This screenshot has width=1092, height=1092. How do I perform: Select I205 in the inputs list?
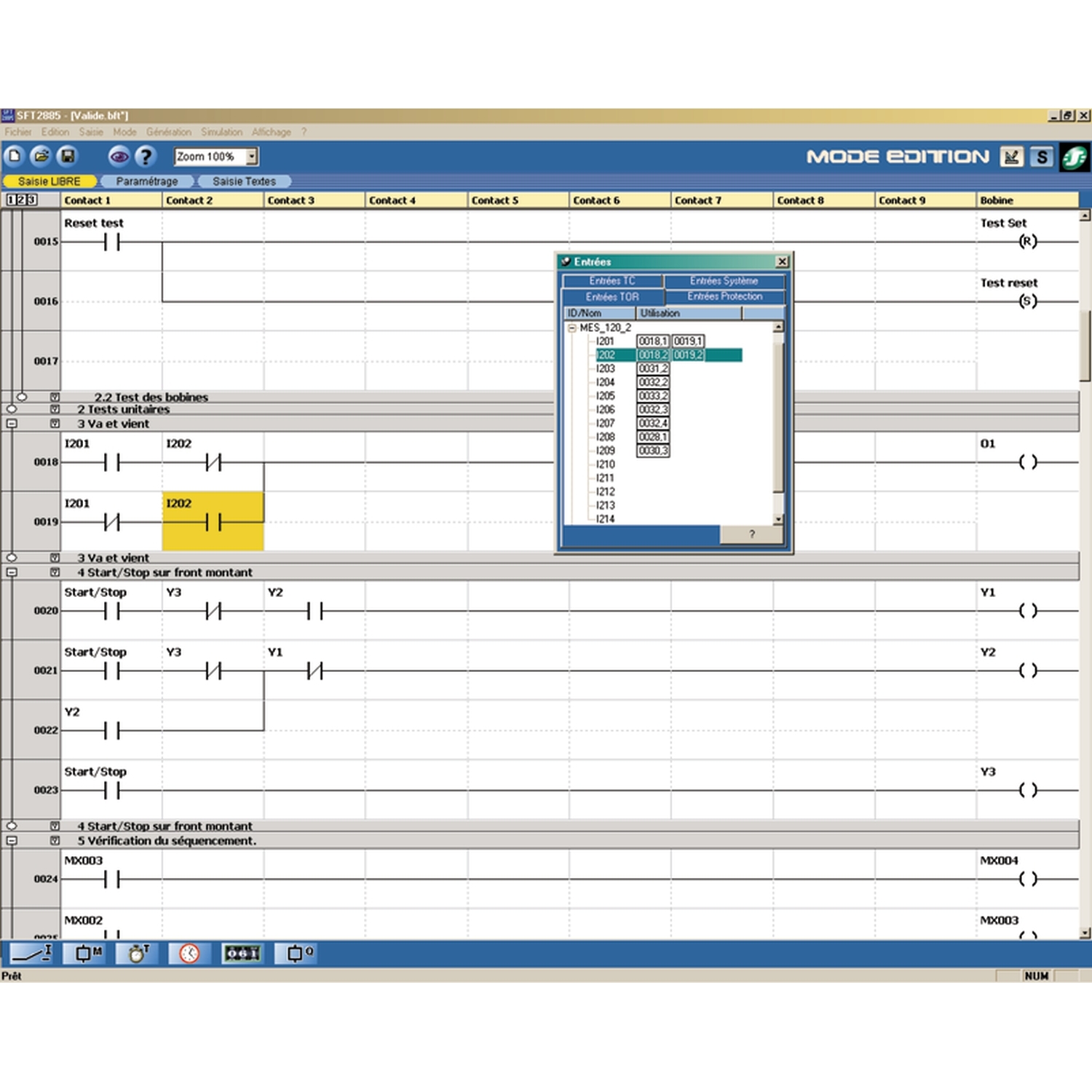(606, 396)
